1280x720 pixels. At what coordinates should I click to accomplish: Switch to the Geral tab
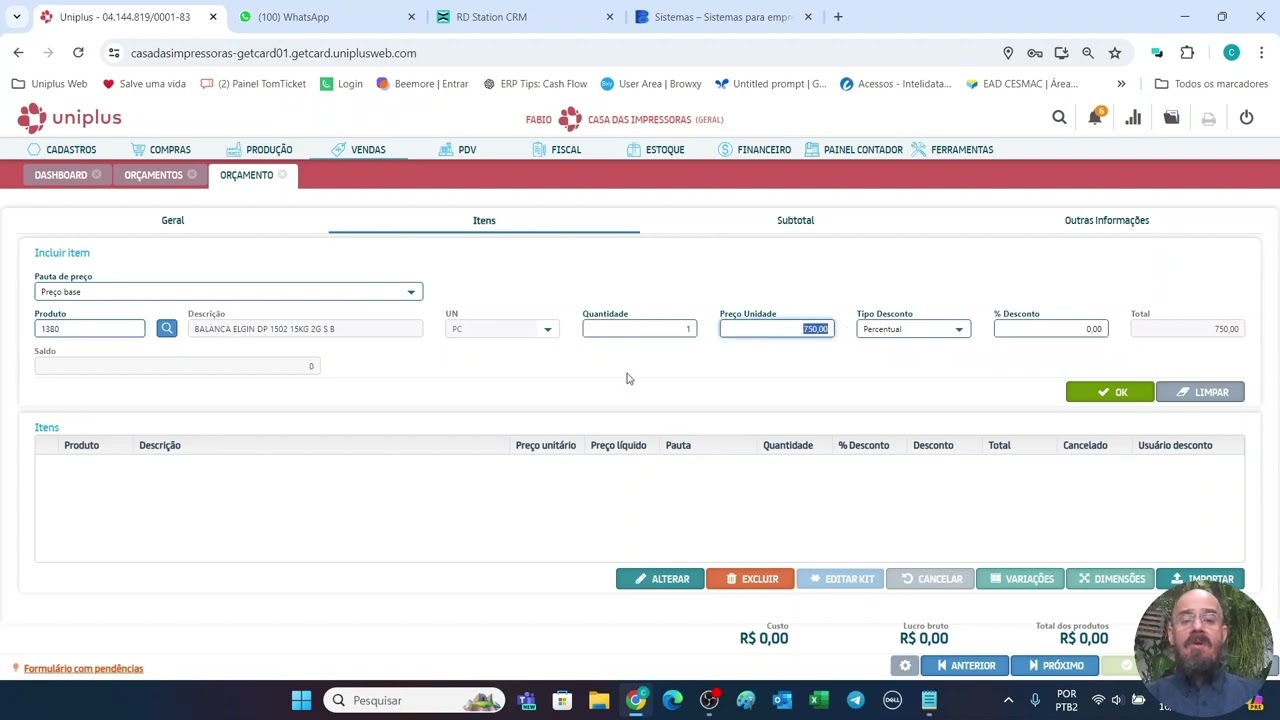tap(173, 220)
